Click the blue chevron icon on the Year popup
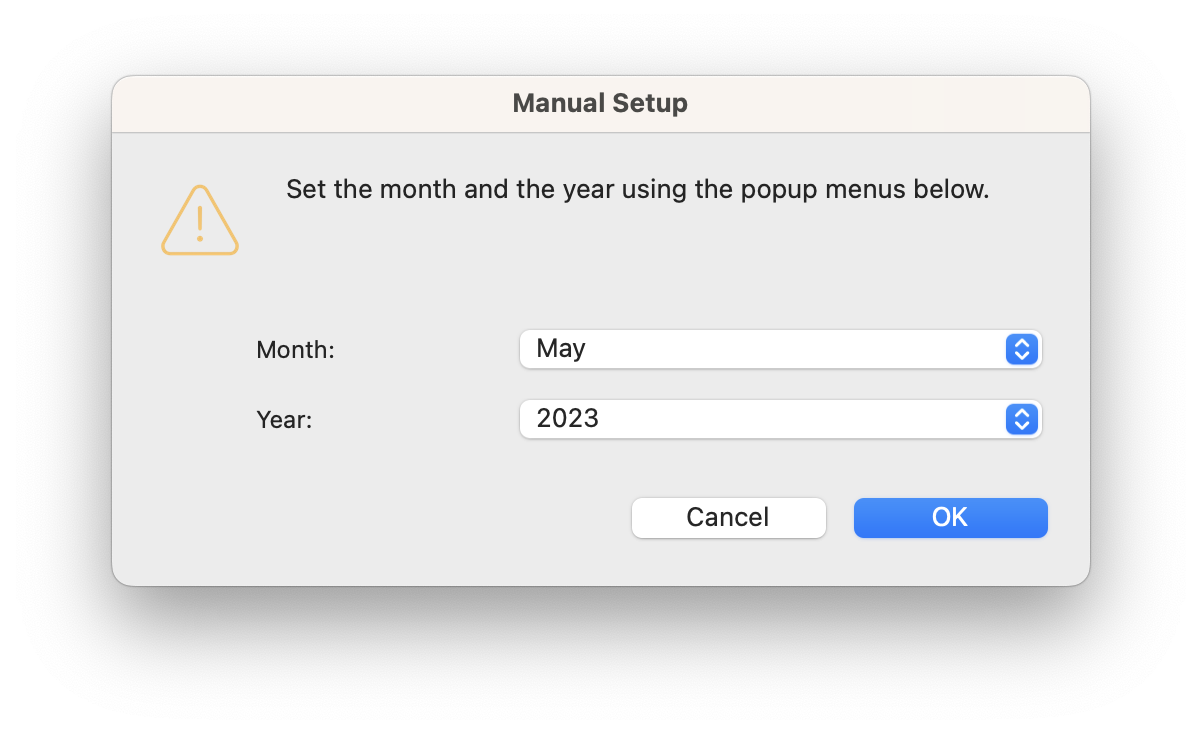 tap(1021, 419)
